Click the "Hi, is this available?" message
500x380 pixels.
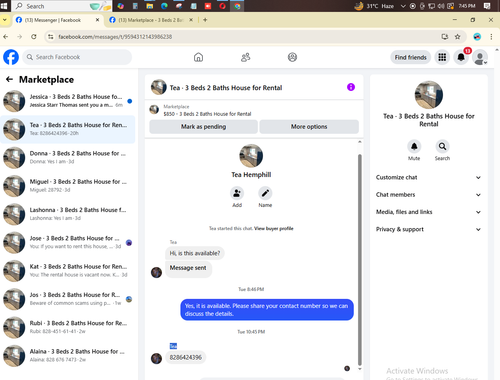point(195,253)
